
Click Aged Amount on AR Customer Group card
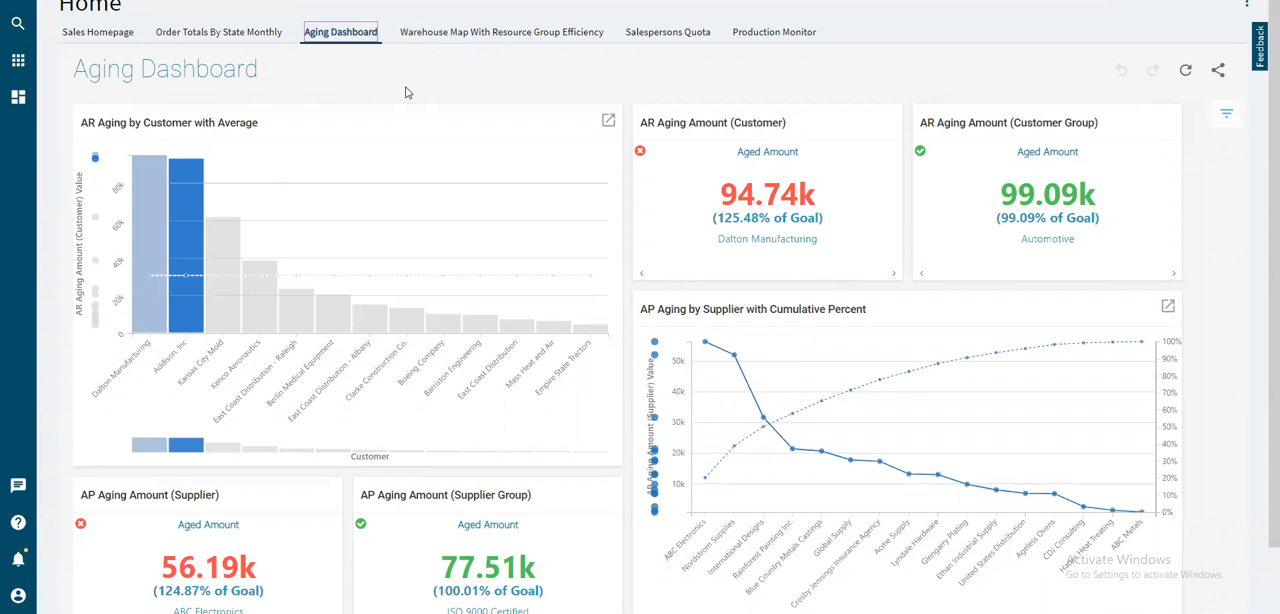point(1047,152)
